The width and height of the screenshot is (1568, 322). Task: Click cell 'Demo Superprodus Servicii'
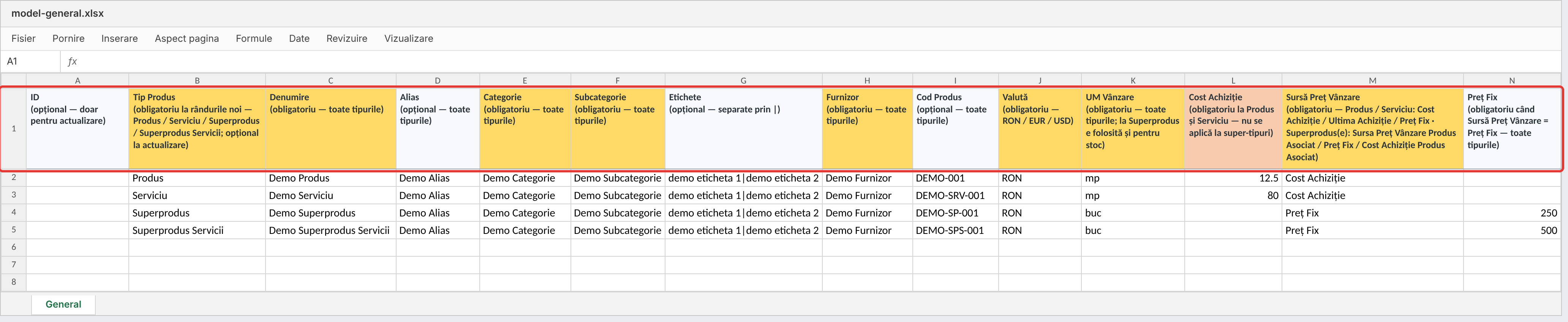pyautogui.click(x=330, y=230)
